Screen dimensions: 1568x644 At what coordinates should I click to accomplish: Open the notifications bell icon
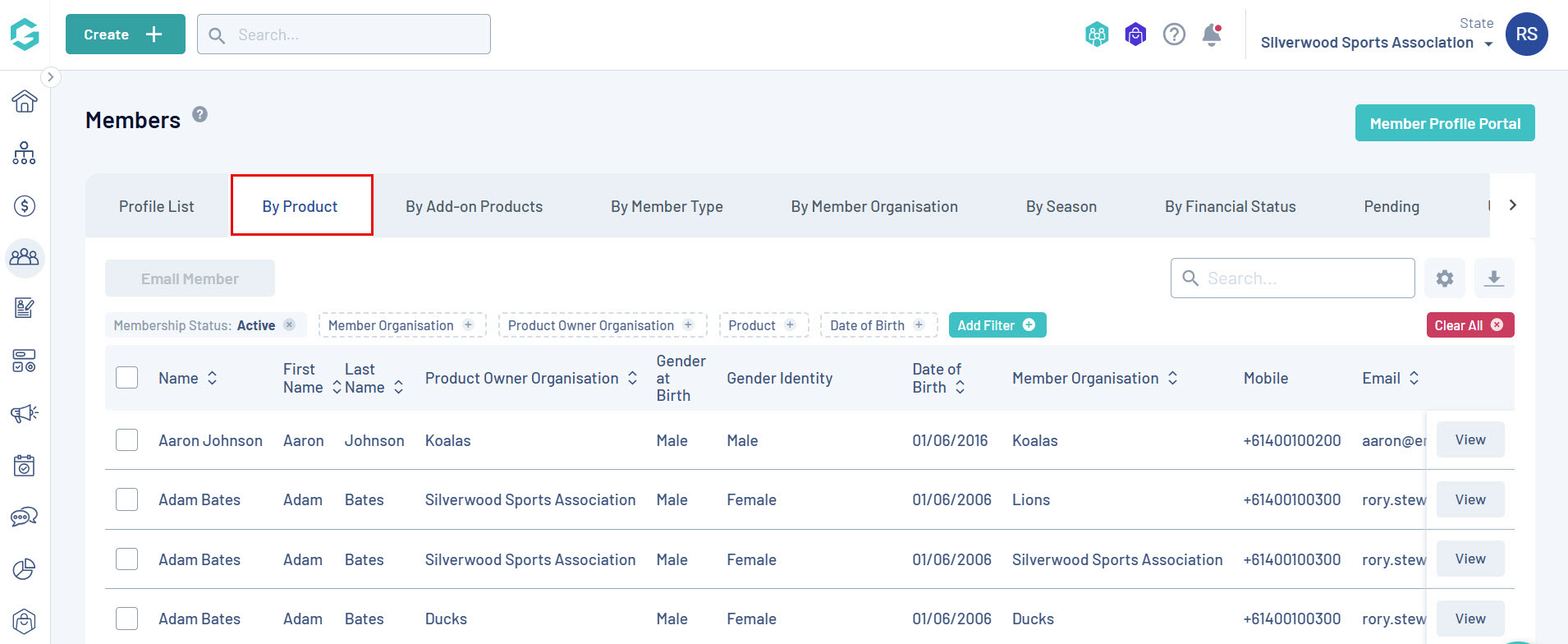[1212, 34]
